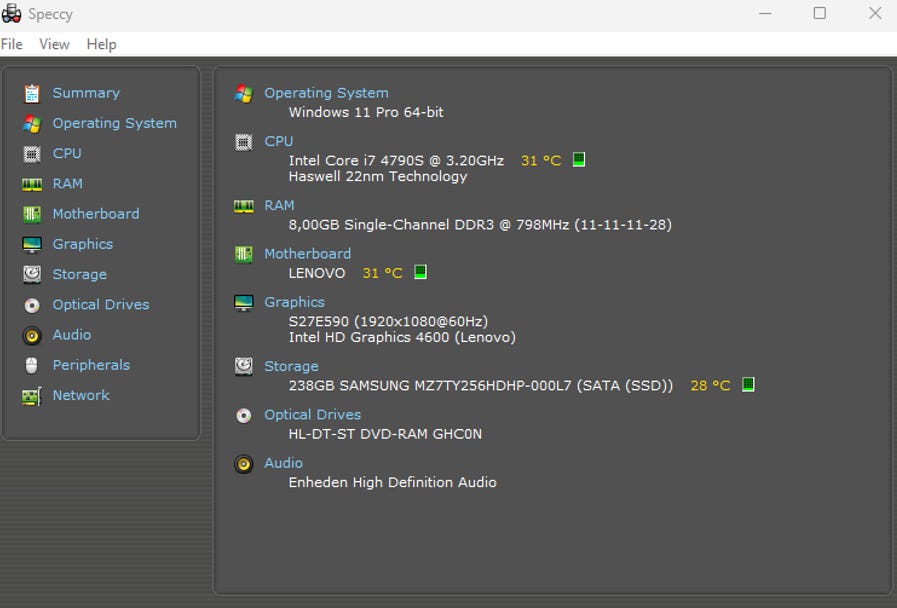Screen dimensions: 897x608
Task: Click the Audio speaker icon in main panel
Action: [244, 464]
